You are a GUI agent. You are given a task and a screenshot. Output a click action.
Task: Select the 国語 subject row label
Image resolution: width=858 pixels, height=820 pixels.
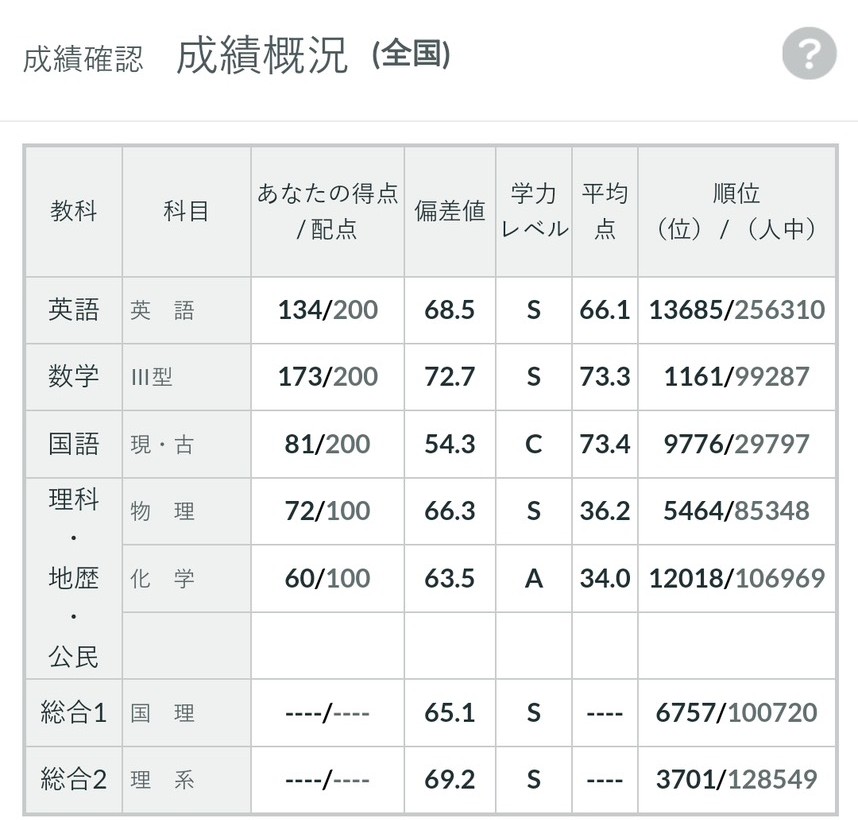pyautogui.click(x=74, y=444)
